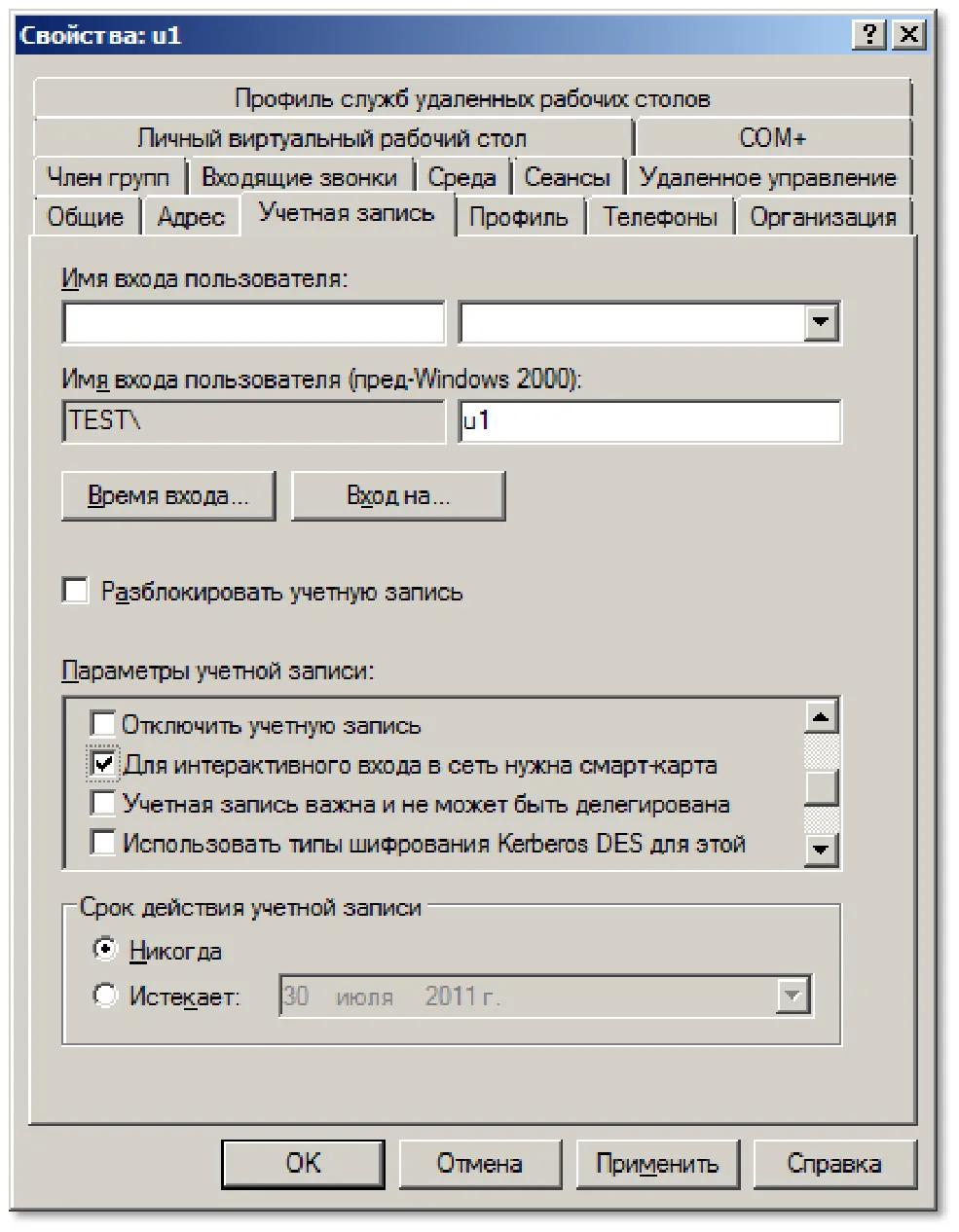This screenshot has height=1232, width=959.
Task: Open the Время входа... dialog
Action: (168, 496)
